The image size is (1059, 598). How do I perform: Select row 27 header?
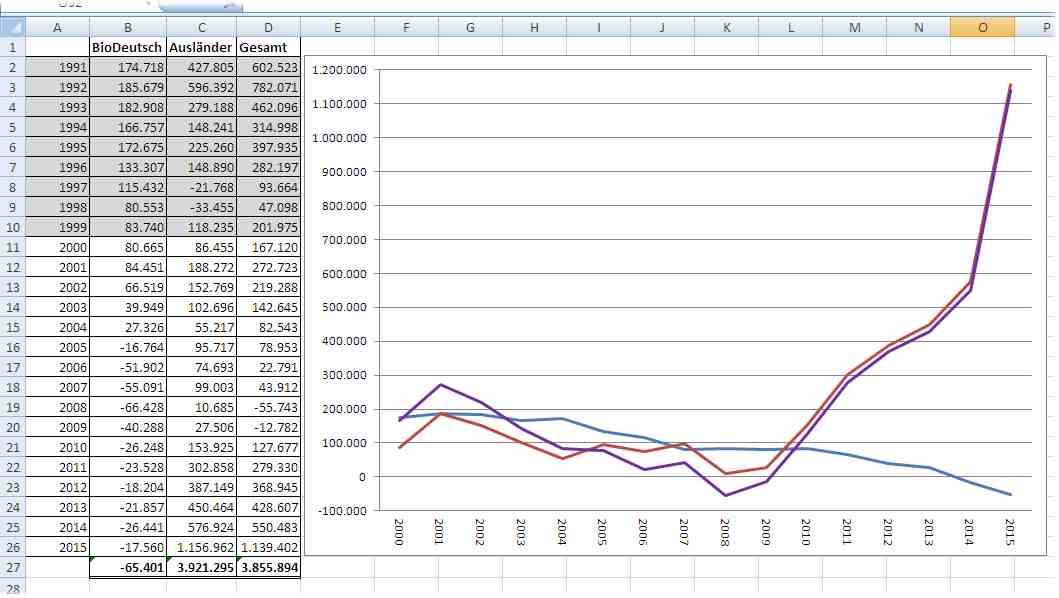tap(12, 567)
